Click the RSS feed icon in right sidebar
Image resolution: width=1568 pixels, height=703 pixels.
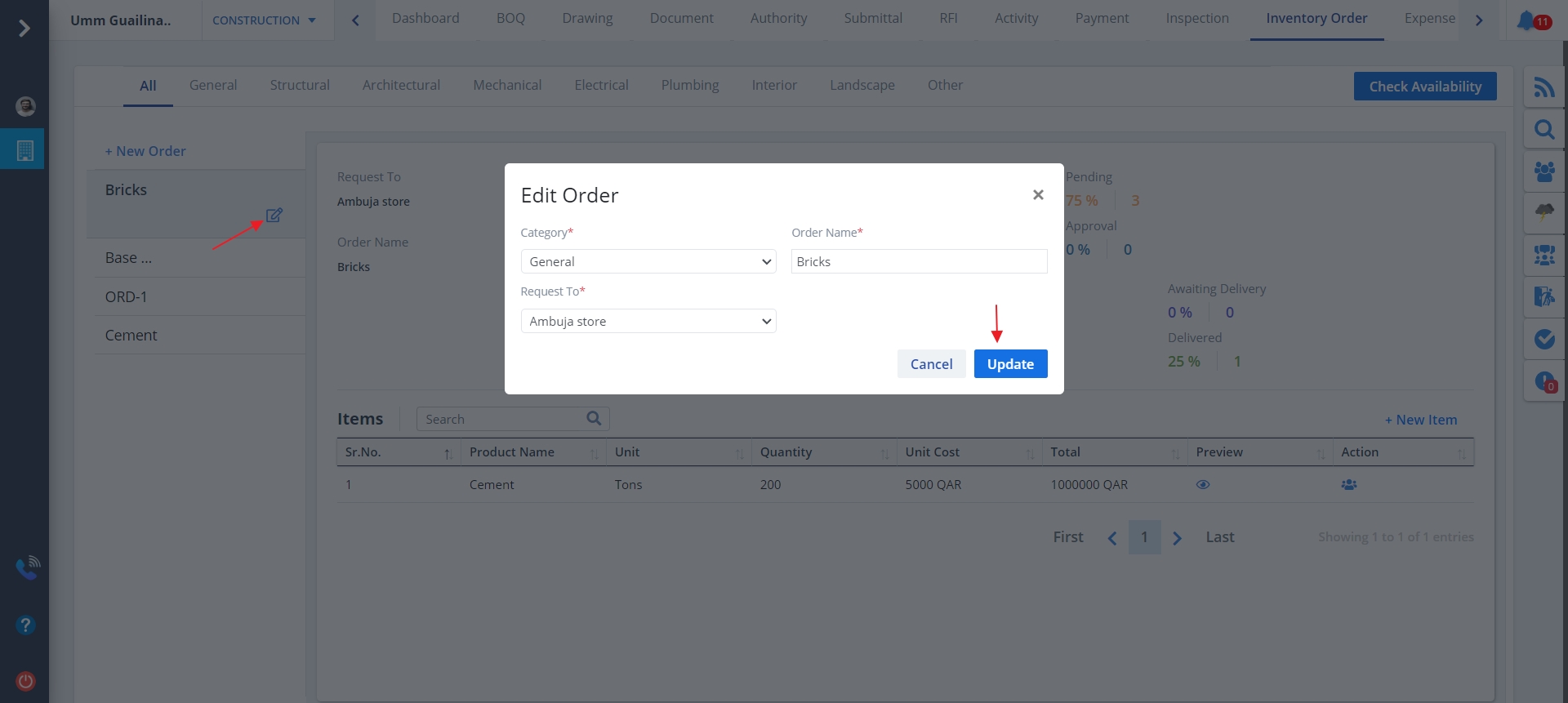(x=1543, y=87)
